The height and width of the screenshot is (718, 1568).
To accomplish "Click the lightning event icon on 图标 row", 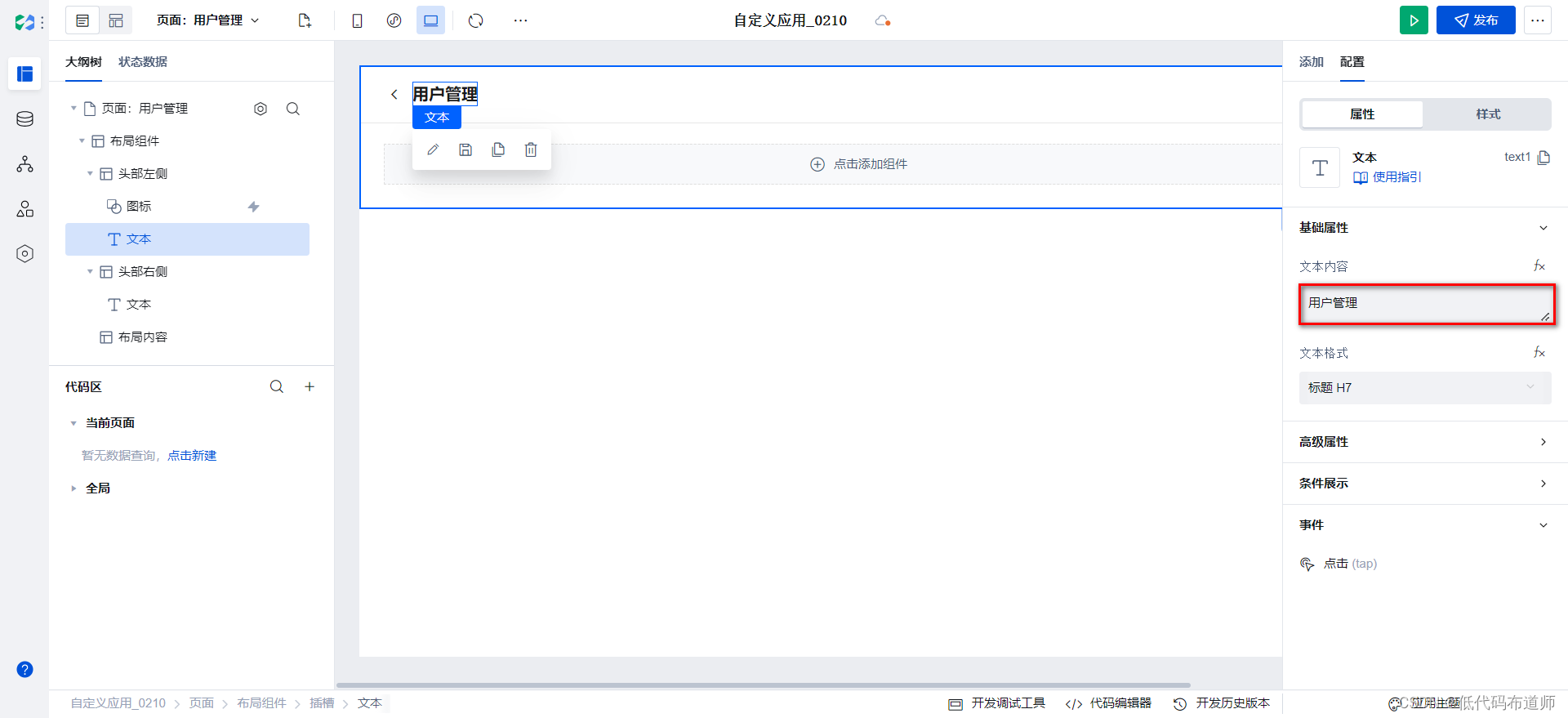I will click(x=253, y=207).
